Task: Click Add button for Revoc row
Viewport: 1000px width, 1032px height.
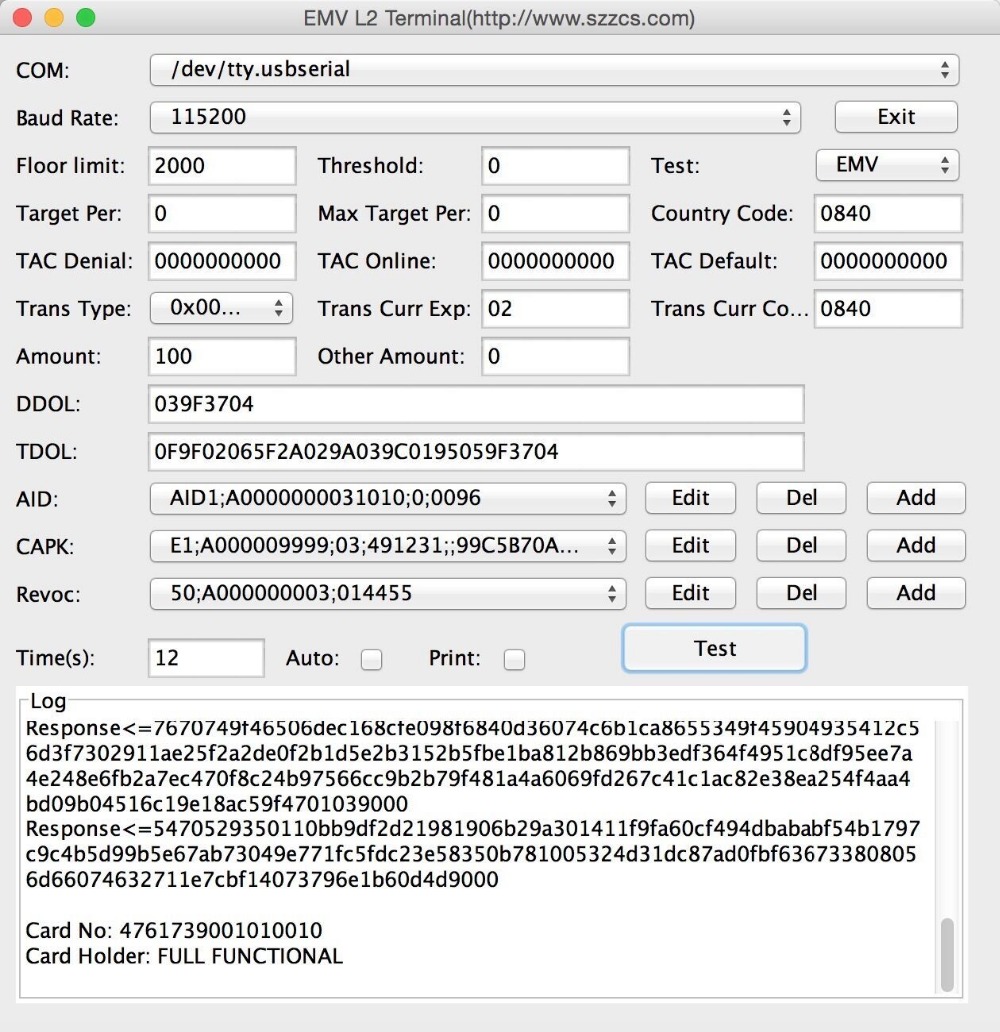Action: 915,593
